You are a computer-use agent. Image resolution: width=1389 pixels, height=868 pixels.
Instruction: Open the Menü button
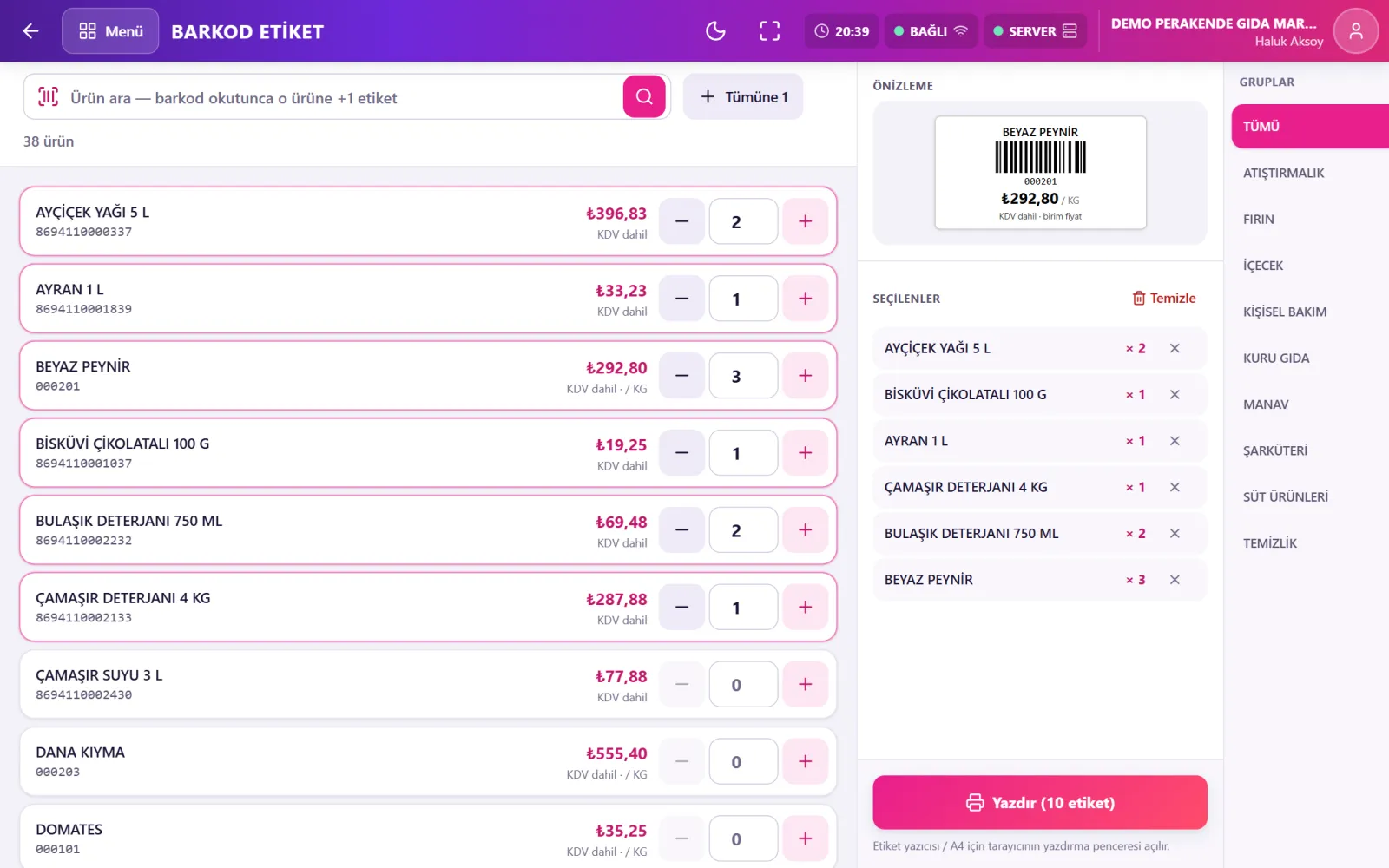coord(110,31)
